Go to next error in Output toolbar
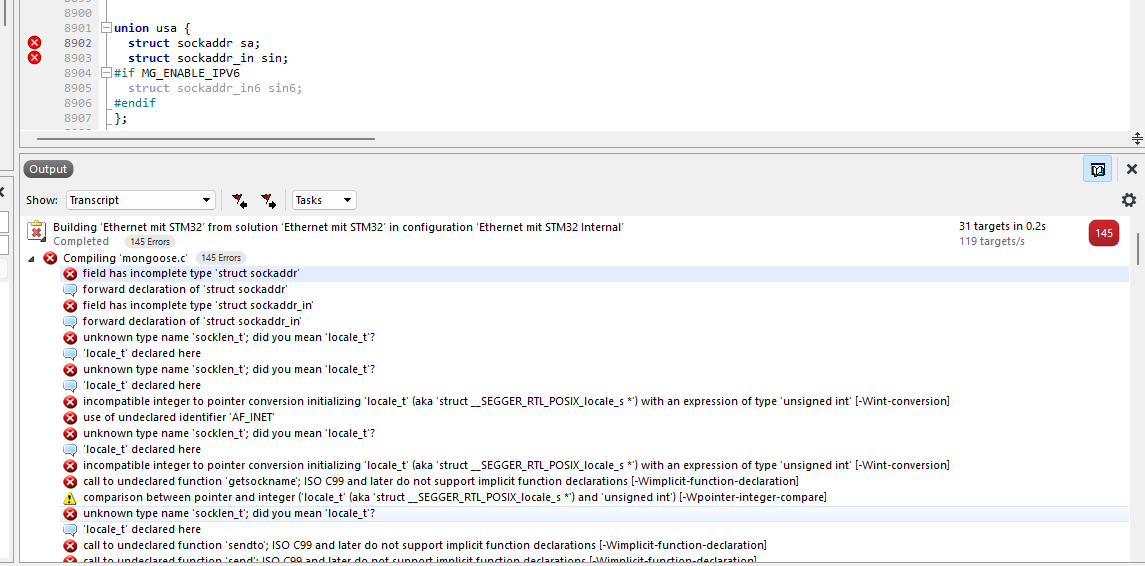This screenshot has height=566, width=1145. [x=268, y=200]
